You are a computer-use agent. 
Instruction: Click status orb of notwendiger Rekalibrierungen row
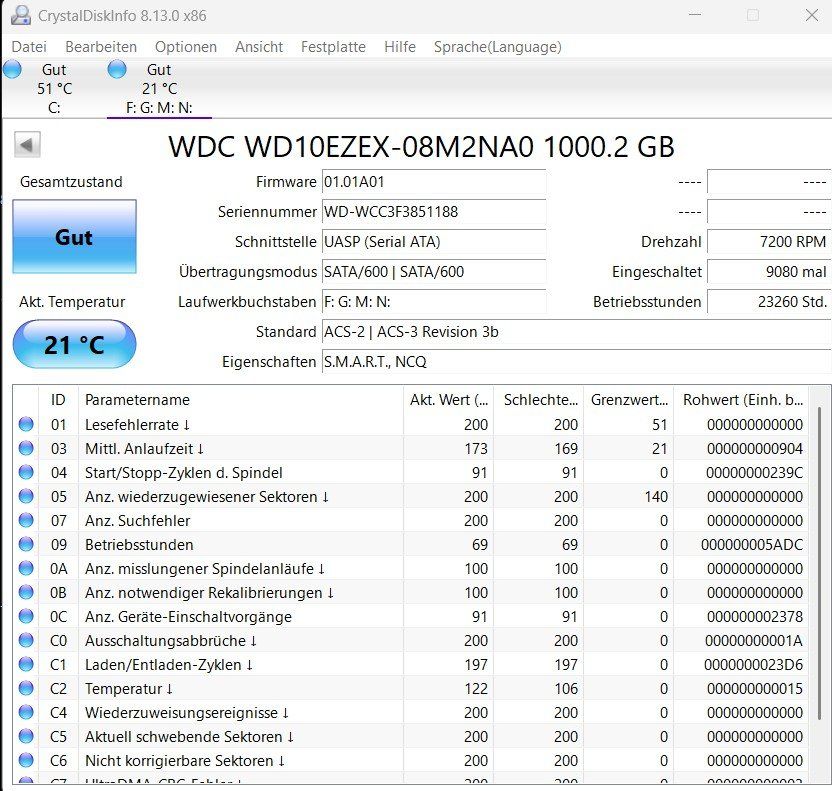tap(26, 592)
